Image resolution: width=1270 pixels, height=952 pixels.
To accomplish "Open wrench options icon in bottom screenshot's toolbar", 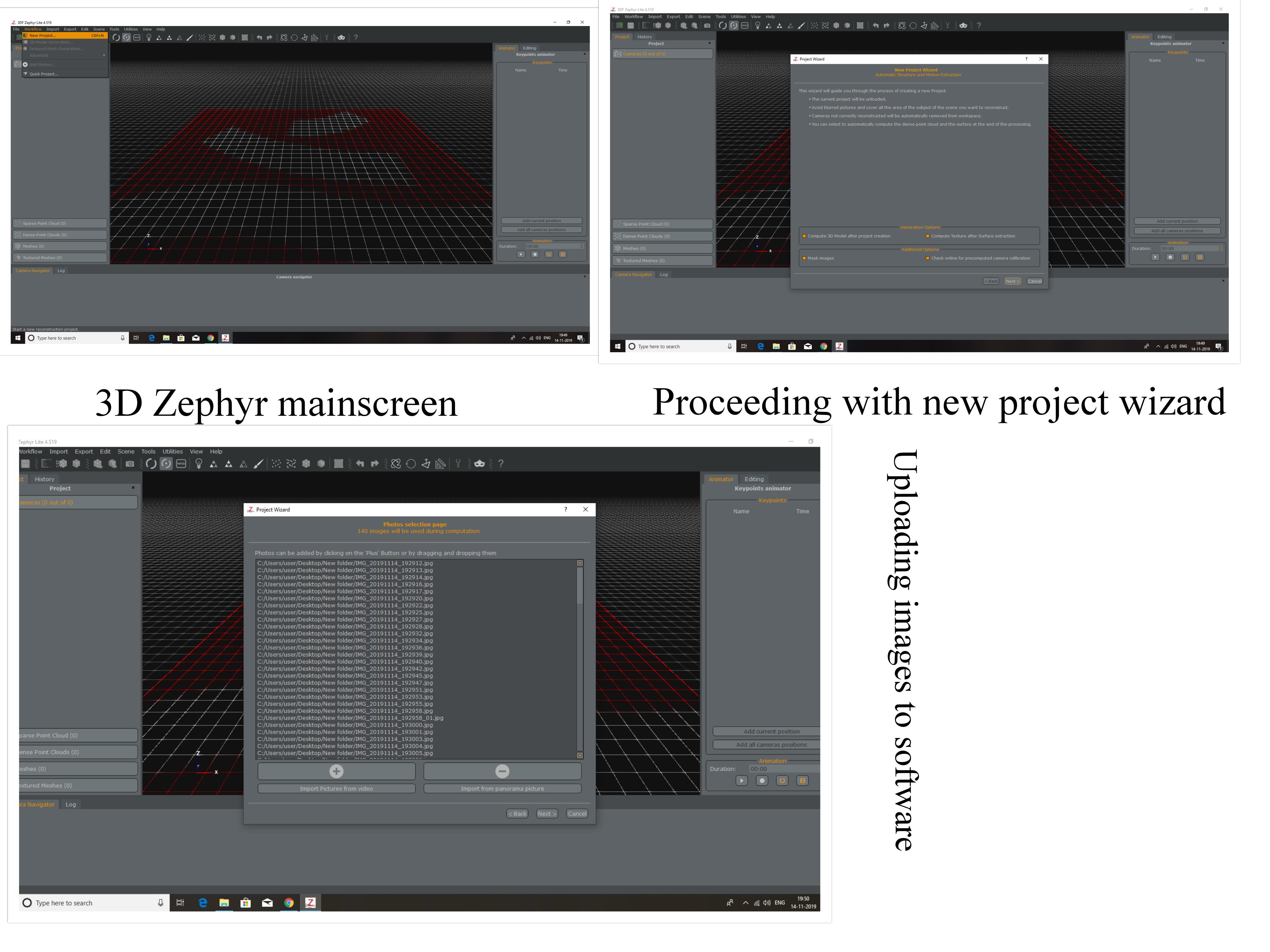I will (x=458, y=464).
